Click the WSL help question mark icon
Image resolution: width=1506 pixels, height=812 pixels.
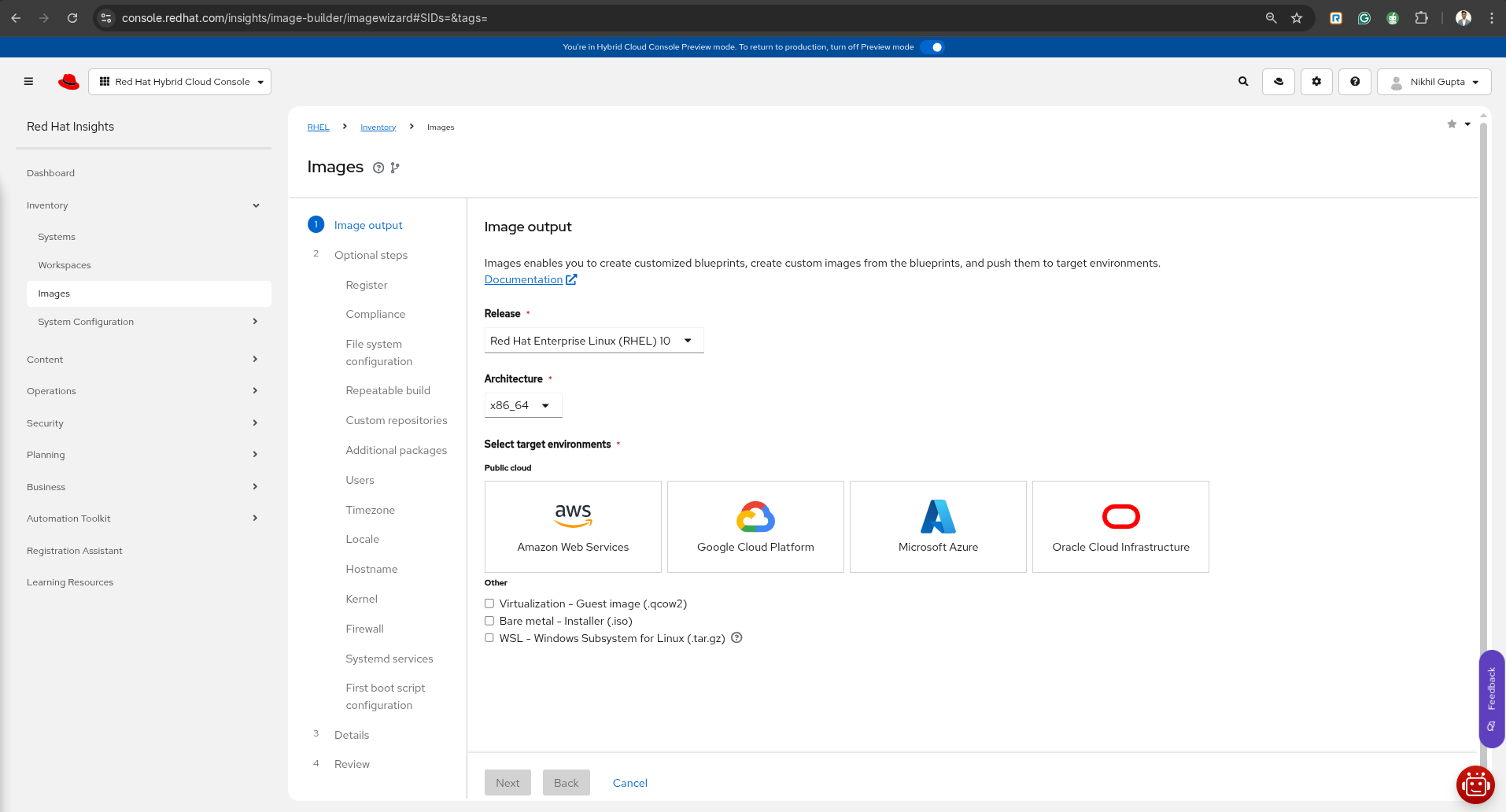pos(736,638)
